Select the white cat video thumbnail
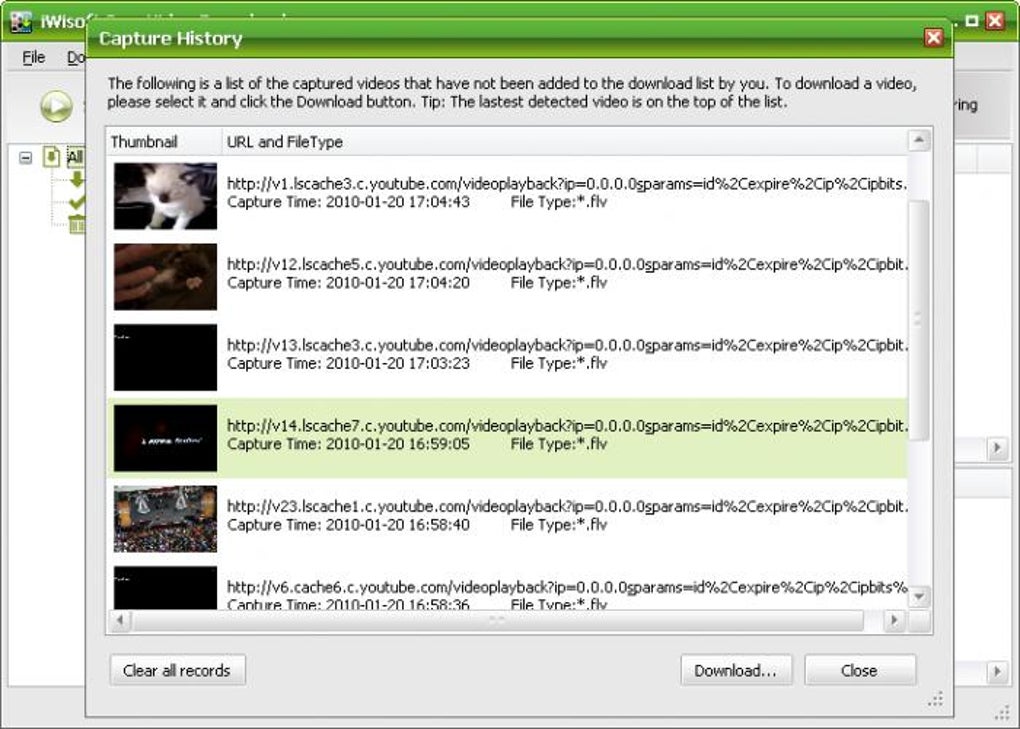The width and height of the screenshot is (1020, 729). 165,196
